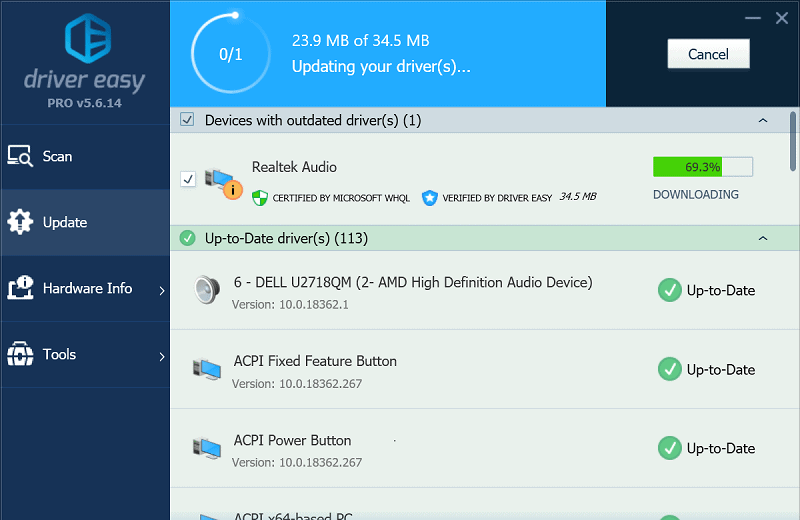Click Up-to-Date label for ACPI Power Button
Screen dimensions: 800x520
720,449
